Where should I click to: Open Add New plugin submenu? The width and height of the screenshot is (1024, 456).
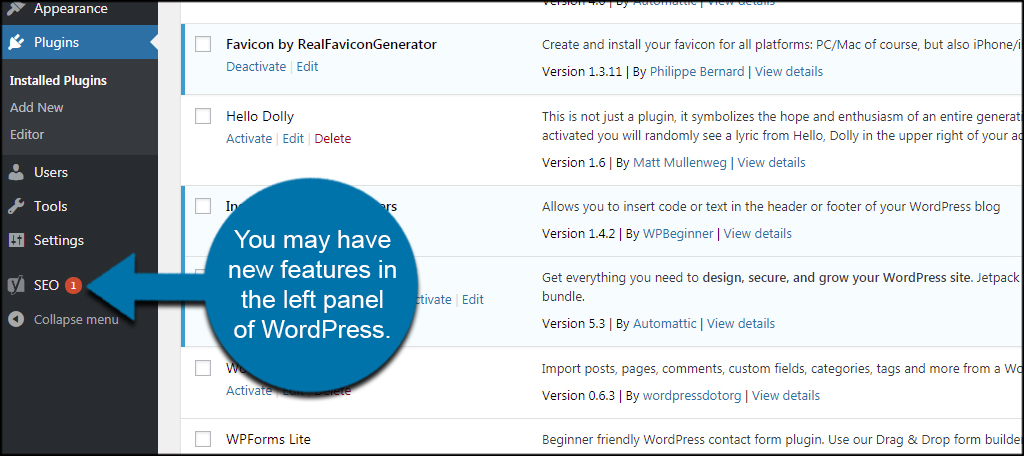(37, 108)
